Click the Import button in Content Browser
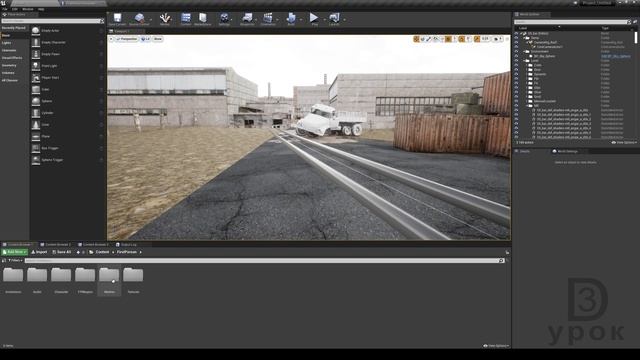The image size is (640, 360). (x=40, y=252)
